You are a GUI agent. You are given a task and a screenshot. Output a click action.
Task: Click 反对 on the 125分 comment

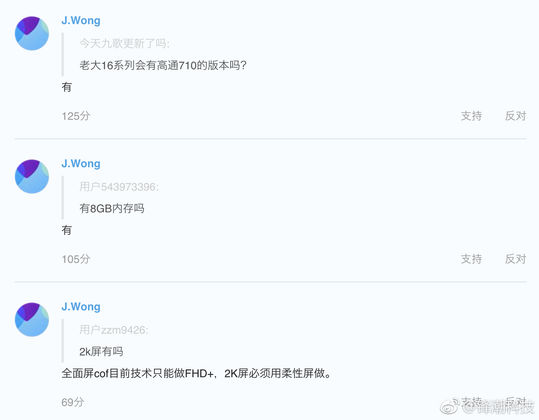pos(515,116)
